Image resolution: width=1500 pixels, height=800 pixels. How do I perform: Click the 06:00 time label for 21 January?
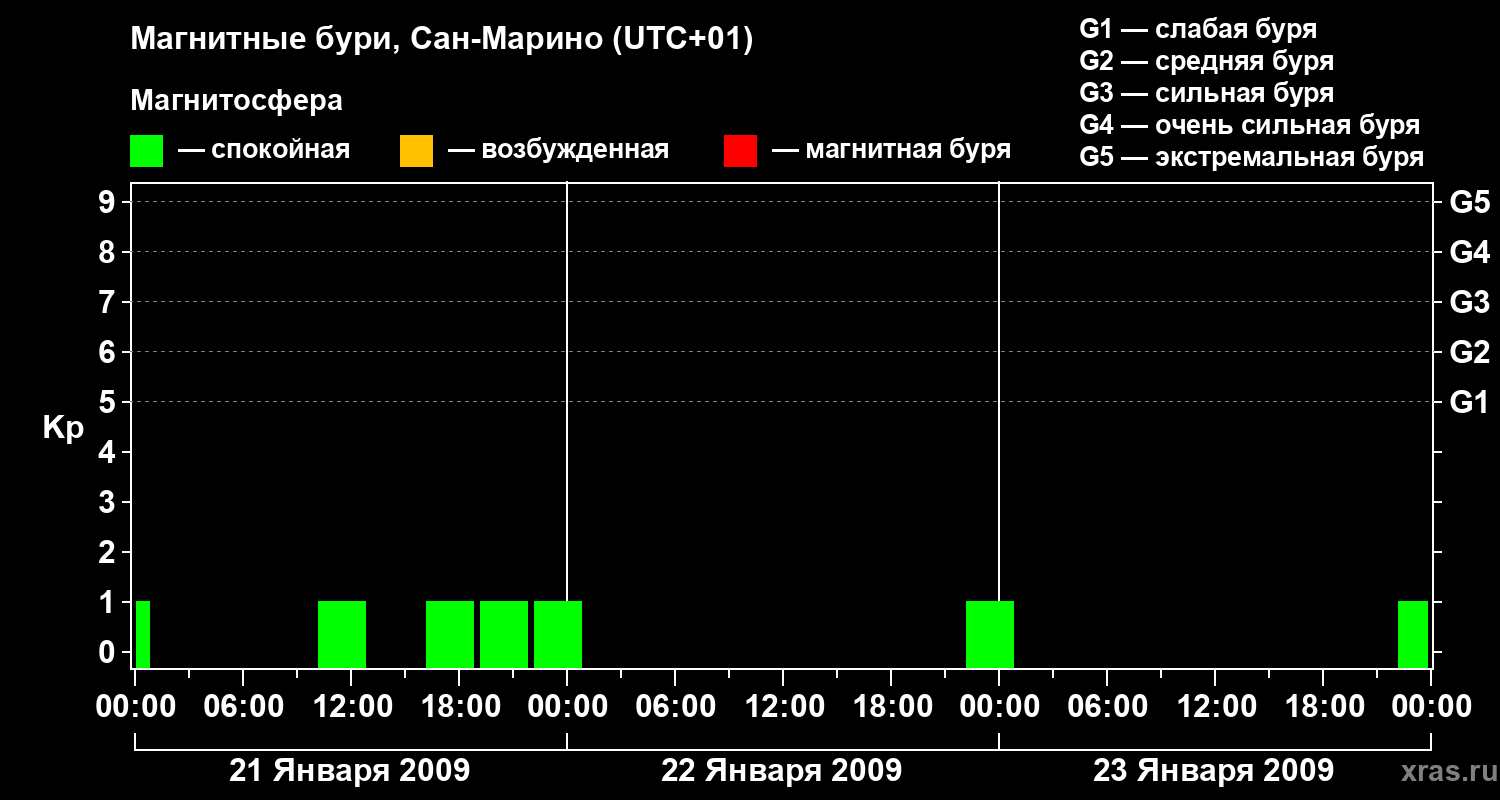[x=243, y=707]
